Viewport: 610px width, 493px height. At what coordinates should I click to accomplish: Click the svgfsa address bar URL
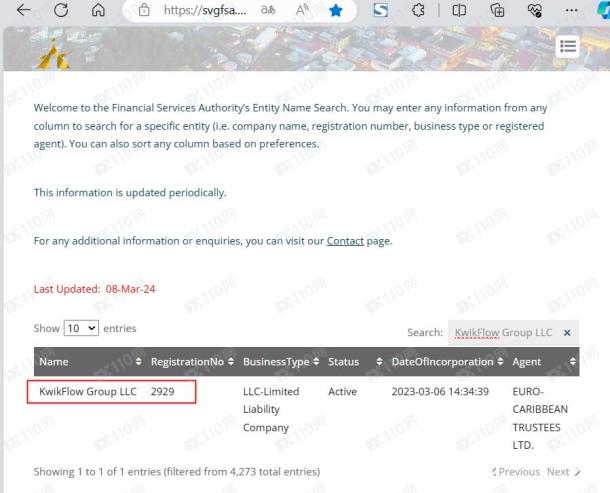tap(205, 10)
